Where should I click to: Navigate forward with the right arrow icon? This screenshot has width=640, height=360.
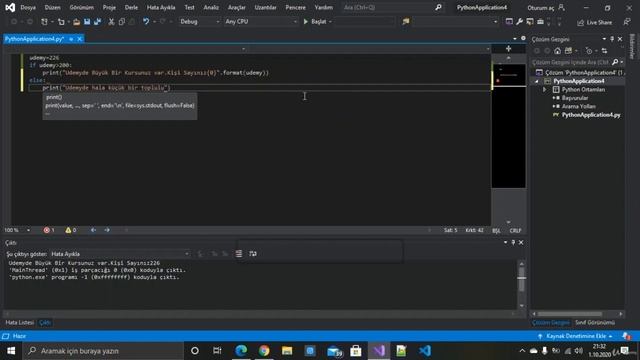click(x=107, y=230)
